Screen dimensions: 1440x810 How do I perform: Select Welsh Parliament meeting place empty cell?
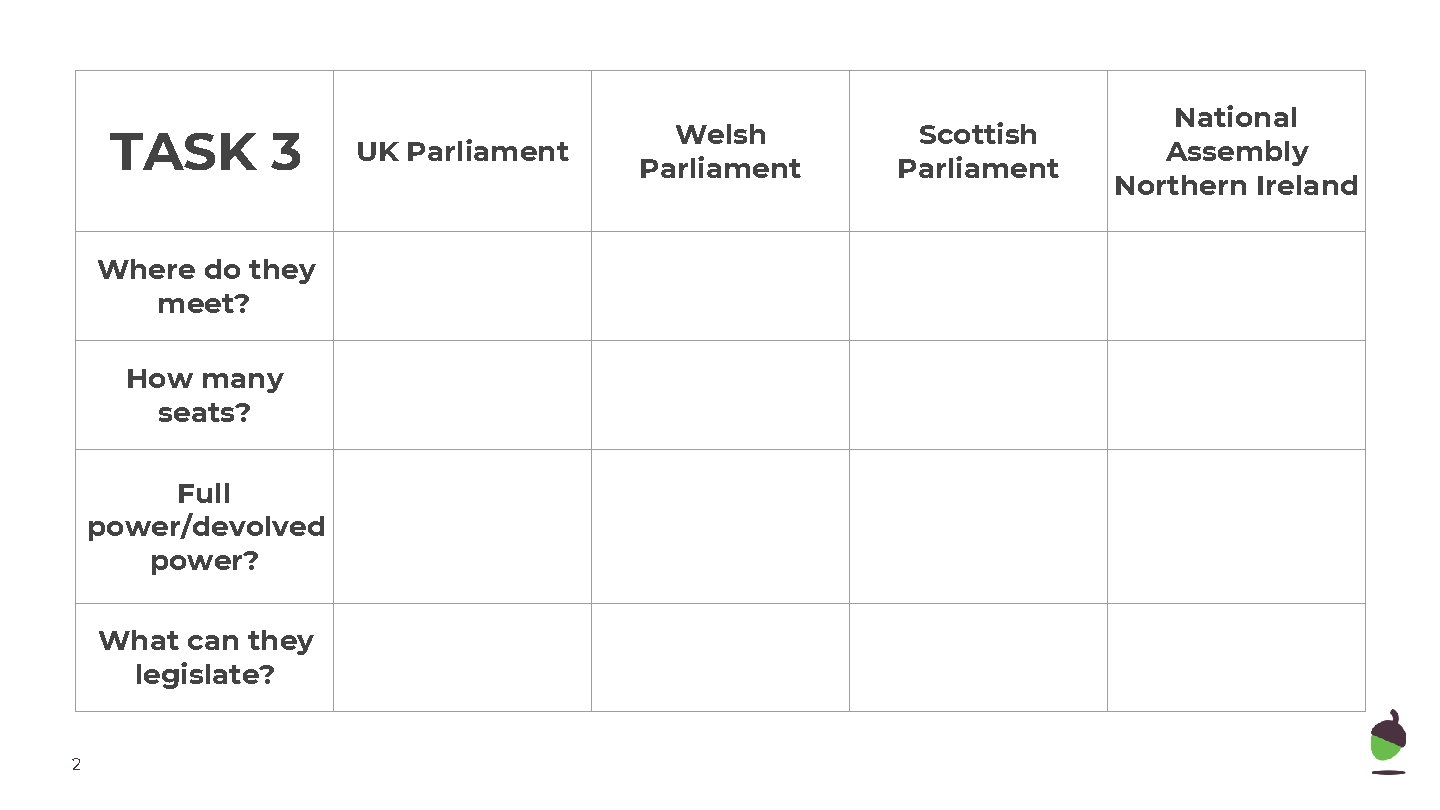[720, 286]
